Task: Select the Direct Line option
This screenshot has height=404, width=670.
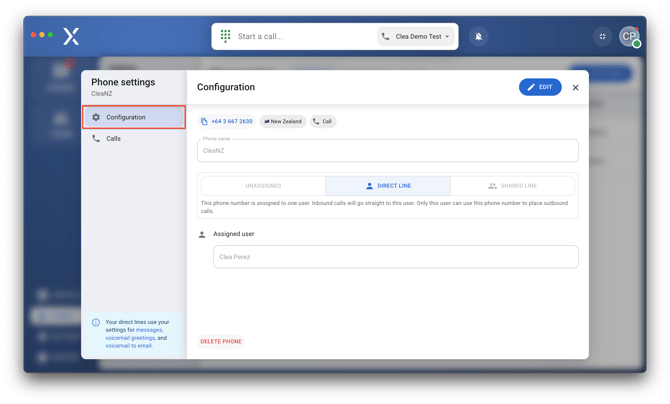Action: click(388, 186)
